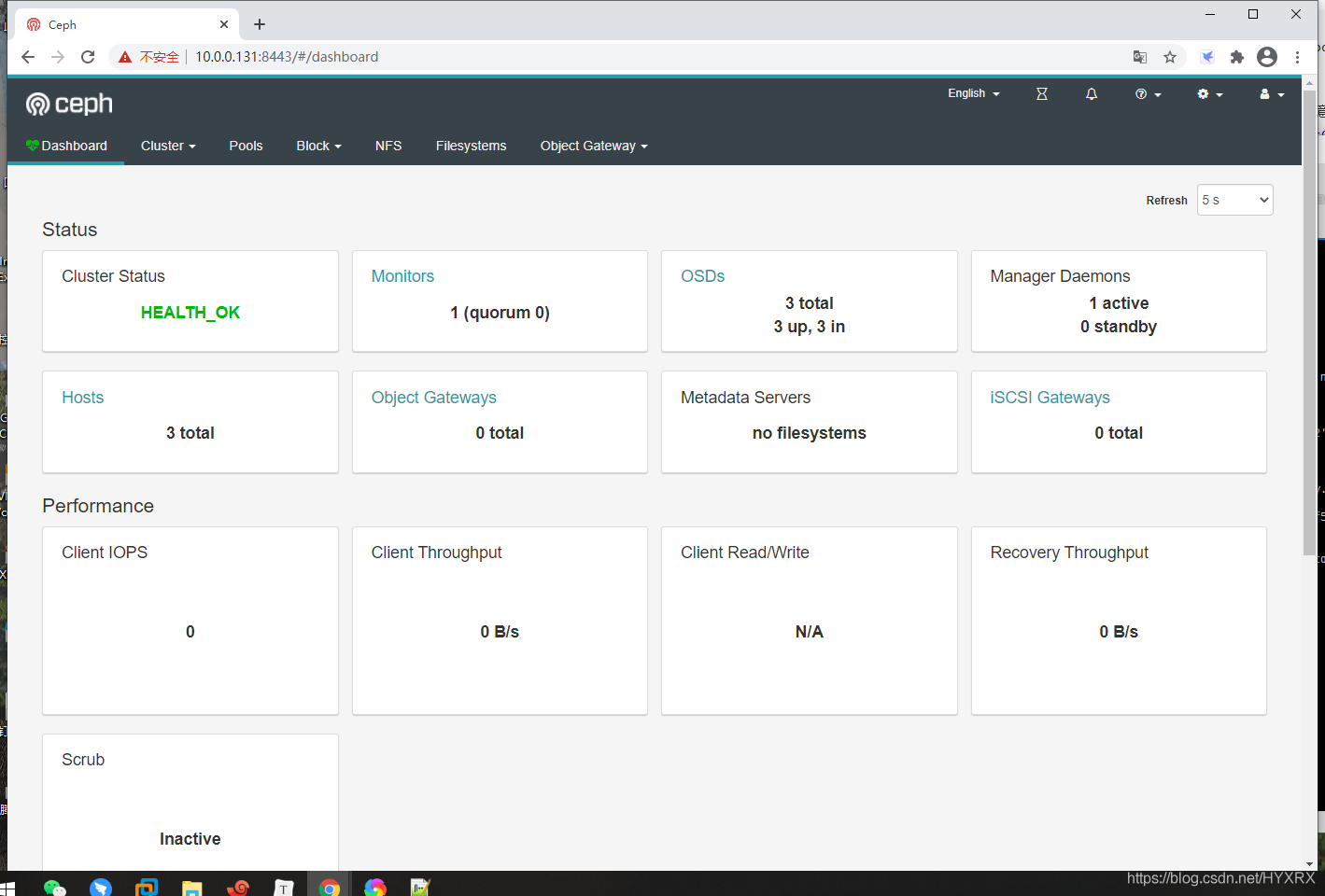Bookmark this page with star icon

point(1170,57)
